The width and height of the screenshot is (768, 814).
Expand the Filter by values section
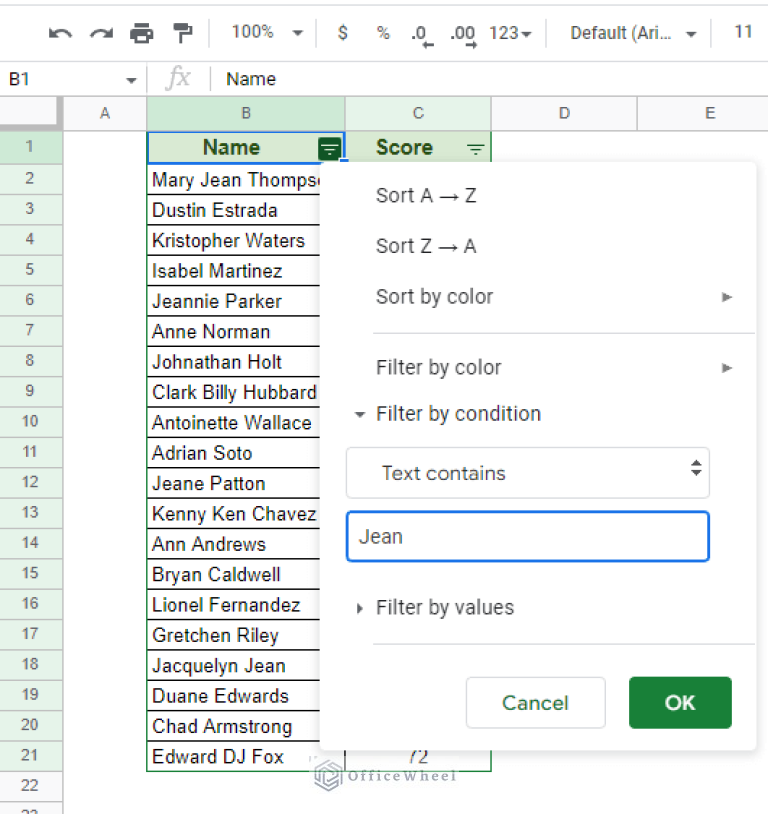[446, 607]
